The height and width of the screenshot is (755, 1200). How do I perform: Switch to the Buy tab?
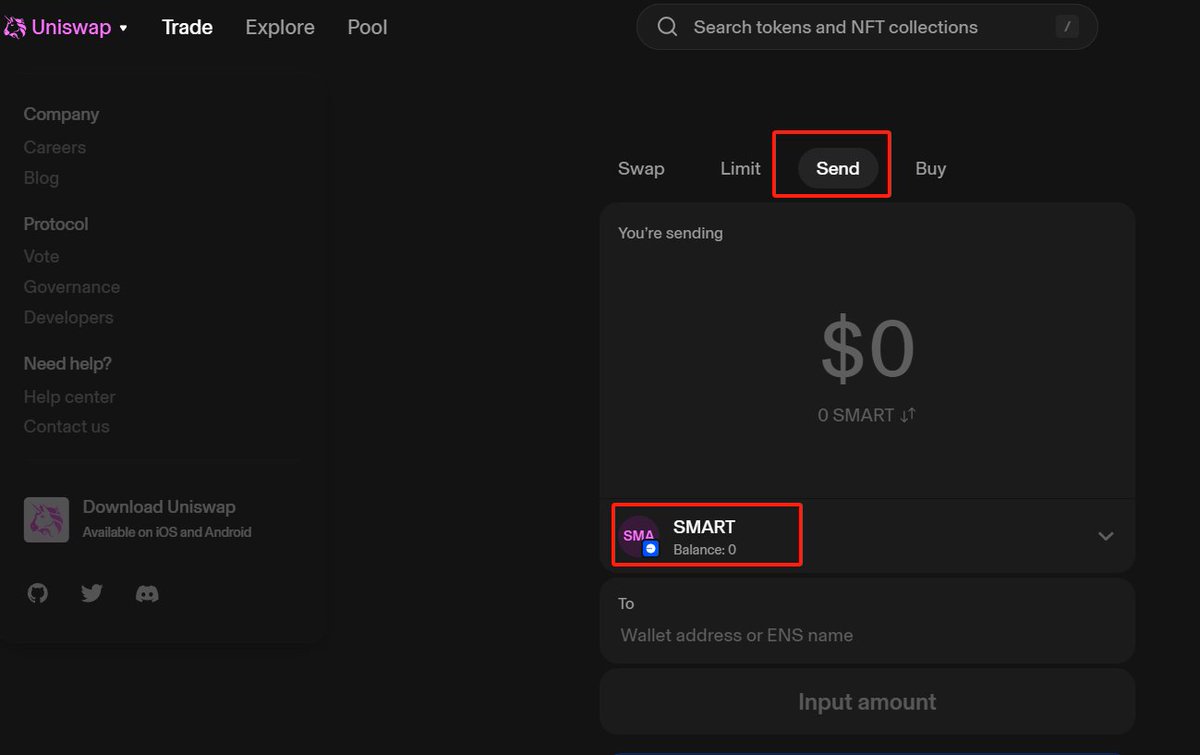click(930, 168)
